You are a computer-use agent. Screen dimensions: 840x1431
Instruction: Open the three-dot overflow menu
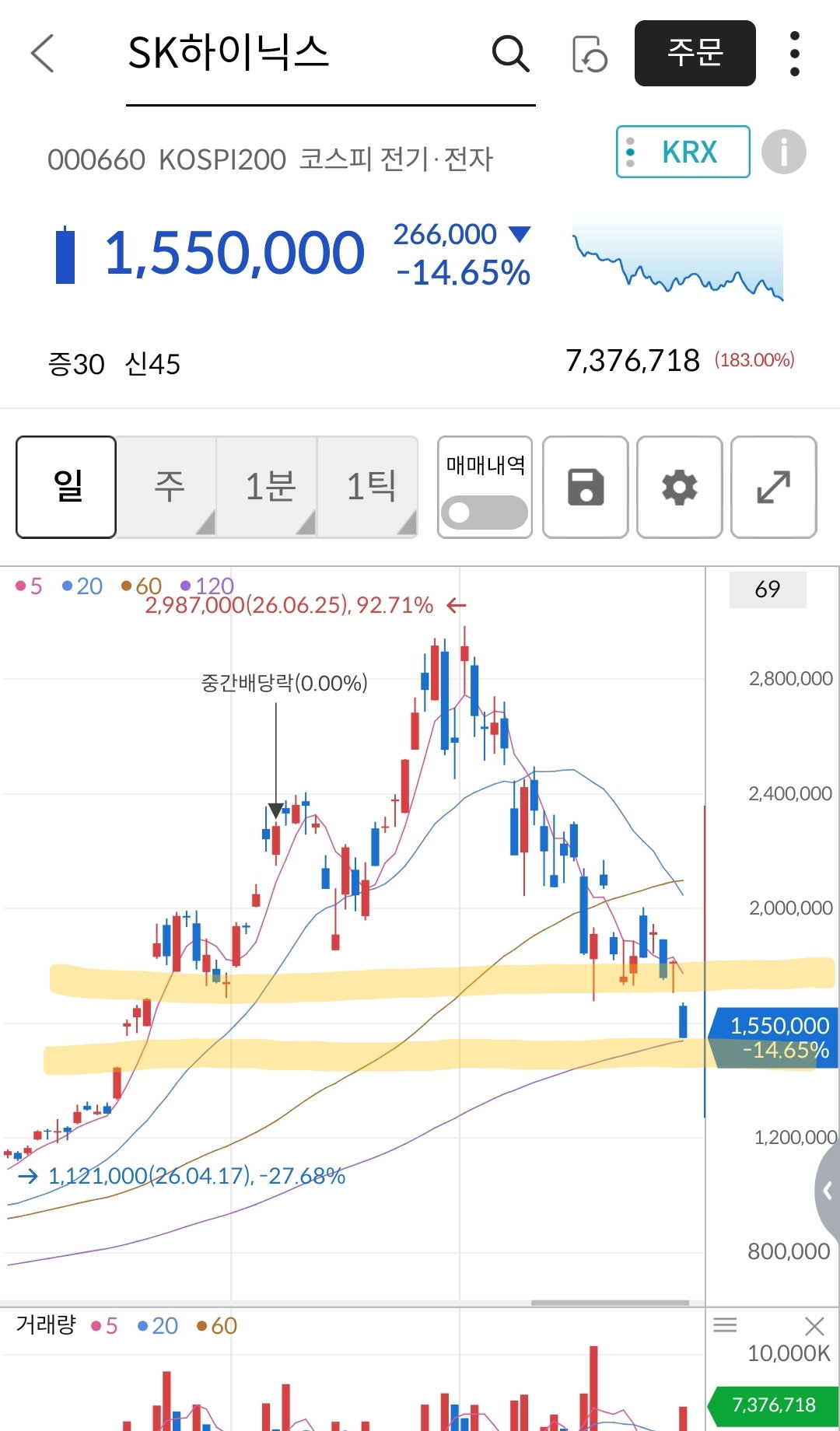tap(794, 54)
